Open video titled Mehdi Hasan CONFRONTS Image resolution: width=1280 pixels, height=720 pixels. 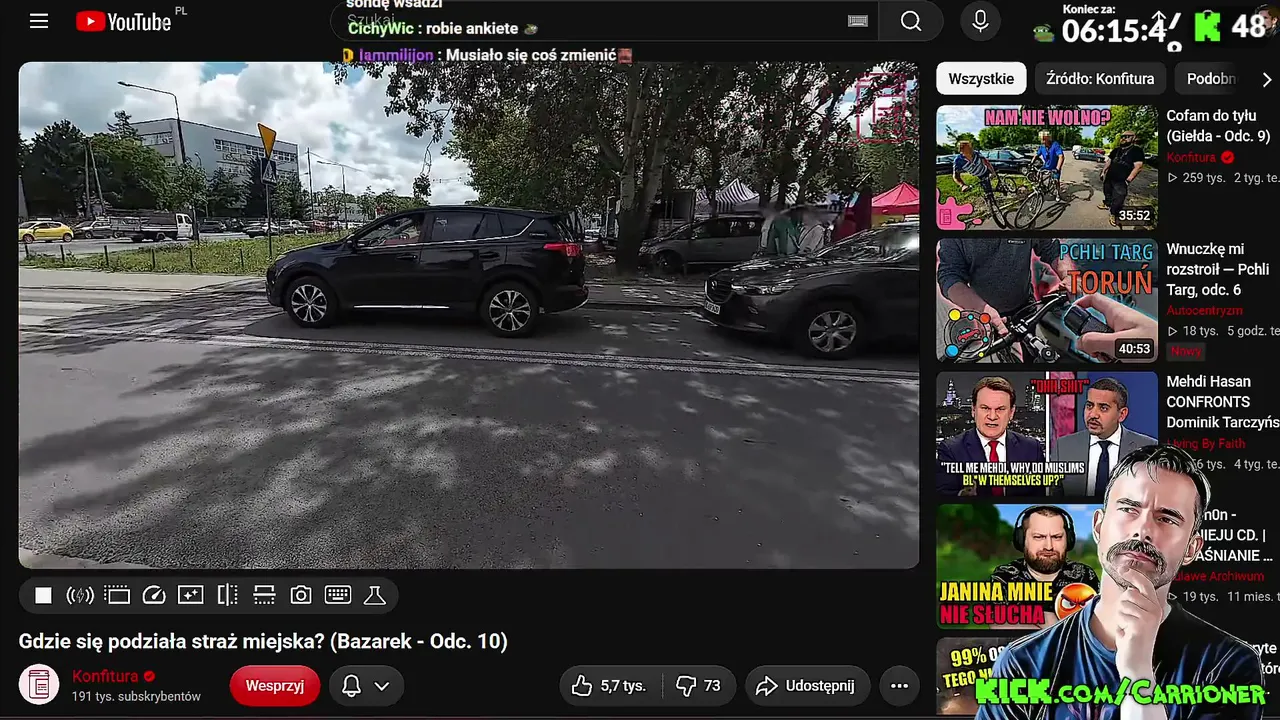pyautogui.click(x=1222, y=402)
